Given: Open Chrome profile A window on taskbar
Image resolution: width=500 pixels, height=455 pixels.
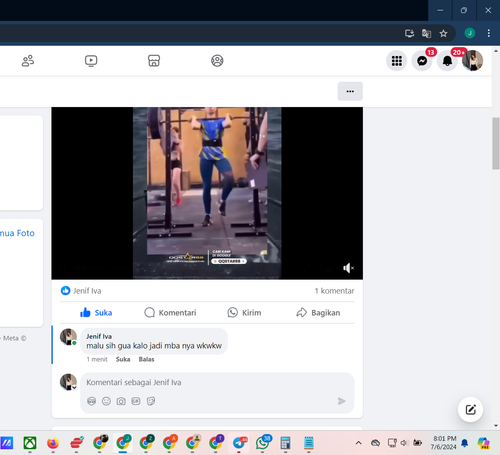Looking at the screenshot, I should tap(169, 443).
